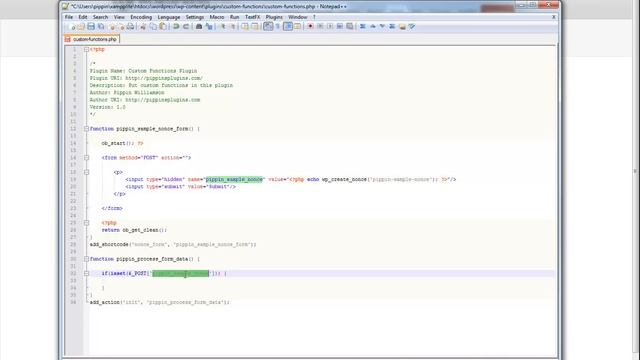Open the User Defined Language dialog icon
The height and width of the screenshot is (360, 640).
pos(298,27)
